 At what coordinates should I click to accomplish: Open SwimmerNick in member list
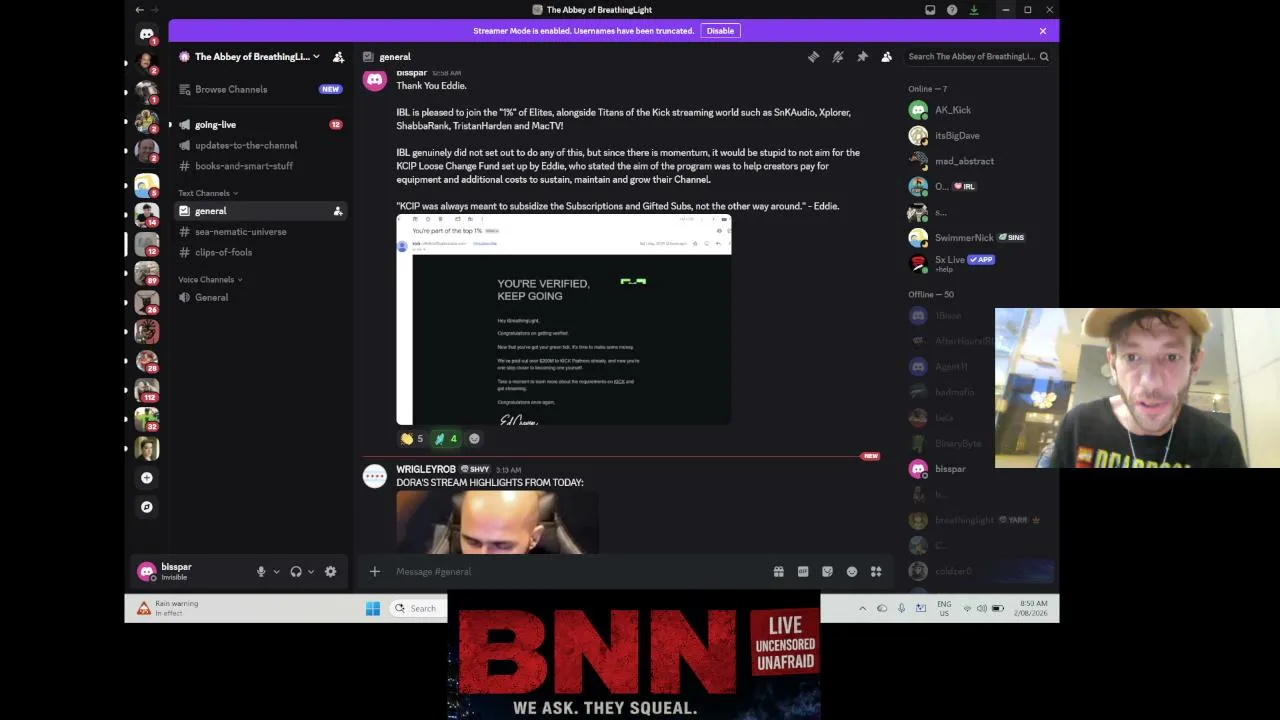pyautogui.click(x=980, y=238)
